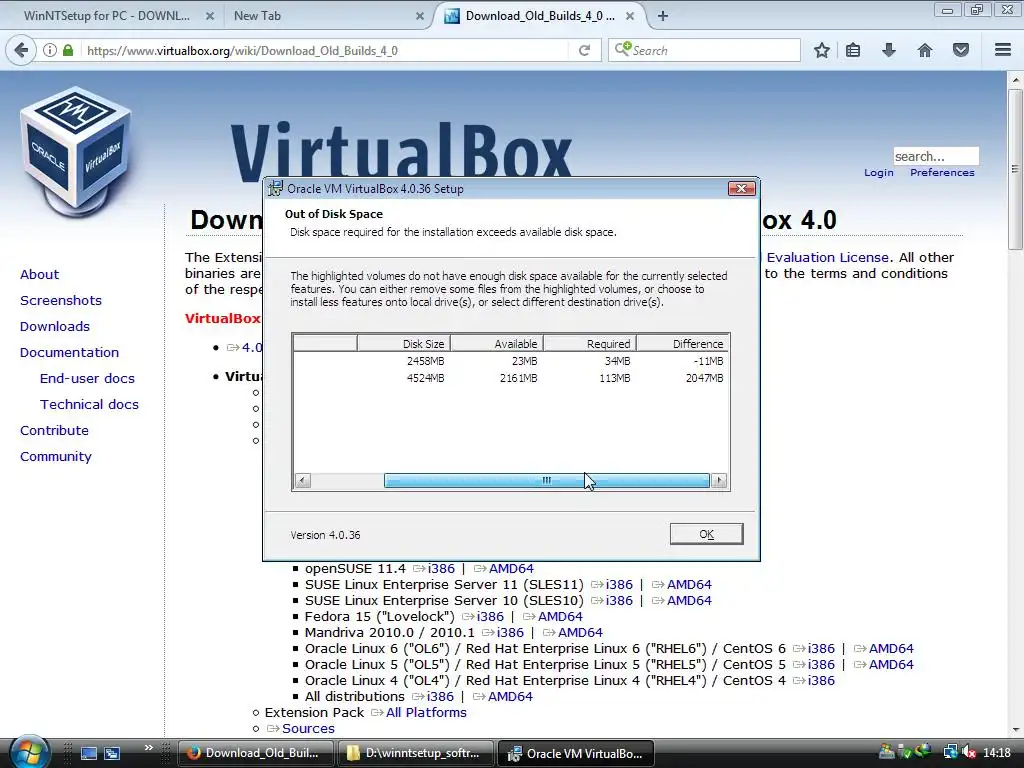Click the Disk Size column header
The width and height of the screenshot is (1024, 768).
(404, 344)
